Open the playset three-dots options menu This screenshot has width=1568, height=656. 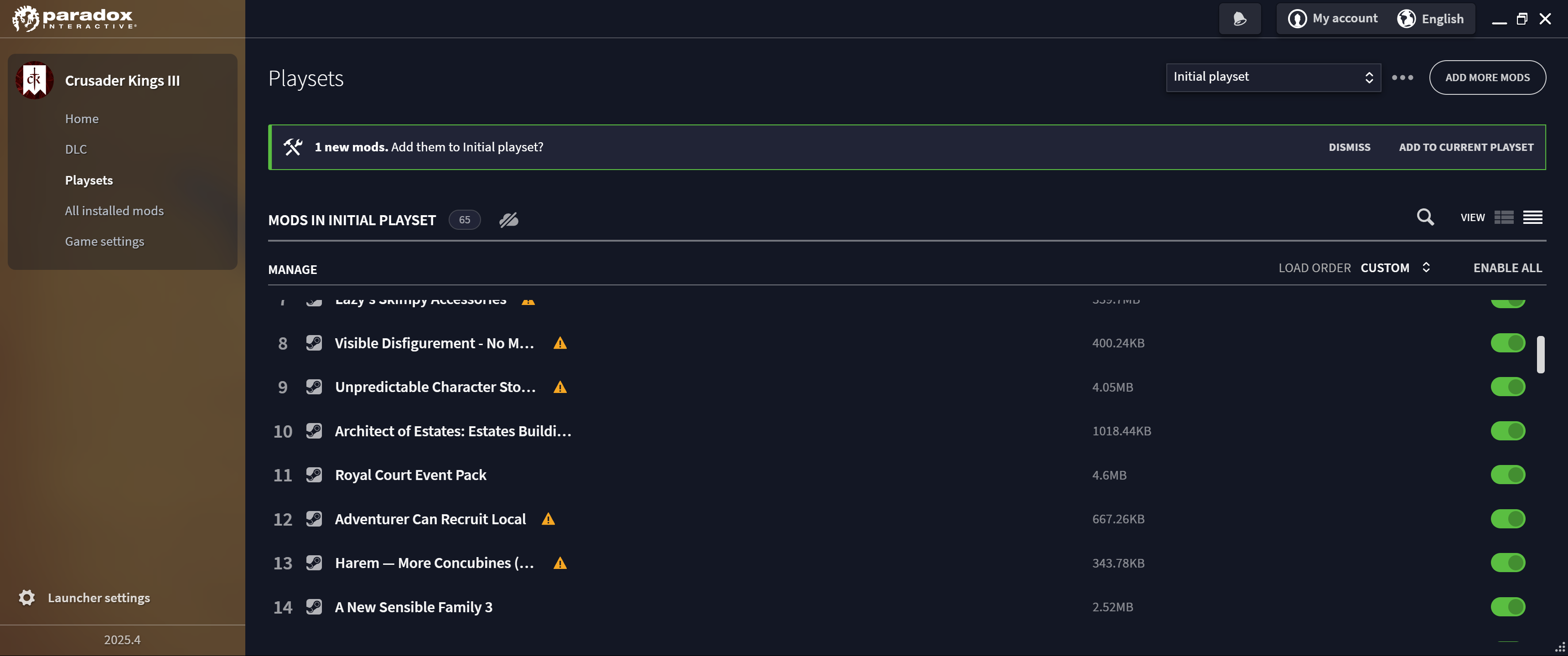tap(1402, 77)
